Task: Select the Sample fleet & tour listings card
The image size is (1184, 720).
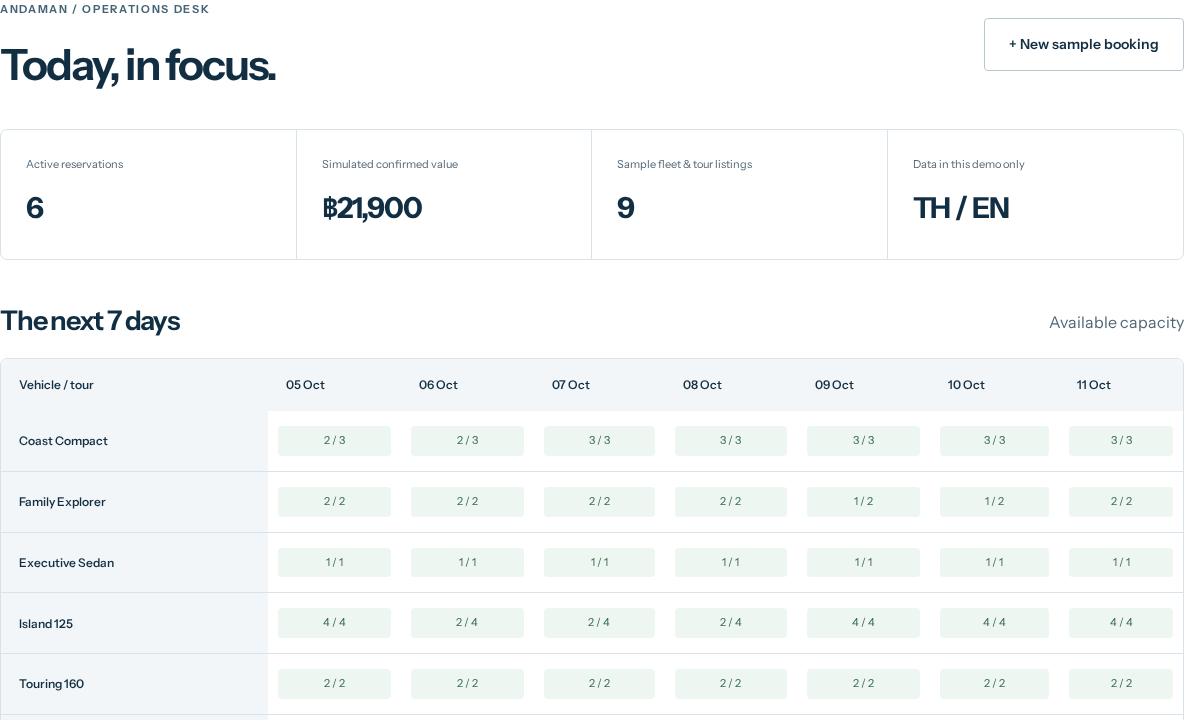Action: 739,195
